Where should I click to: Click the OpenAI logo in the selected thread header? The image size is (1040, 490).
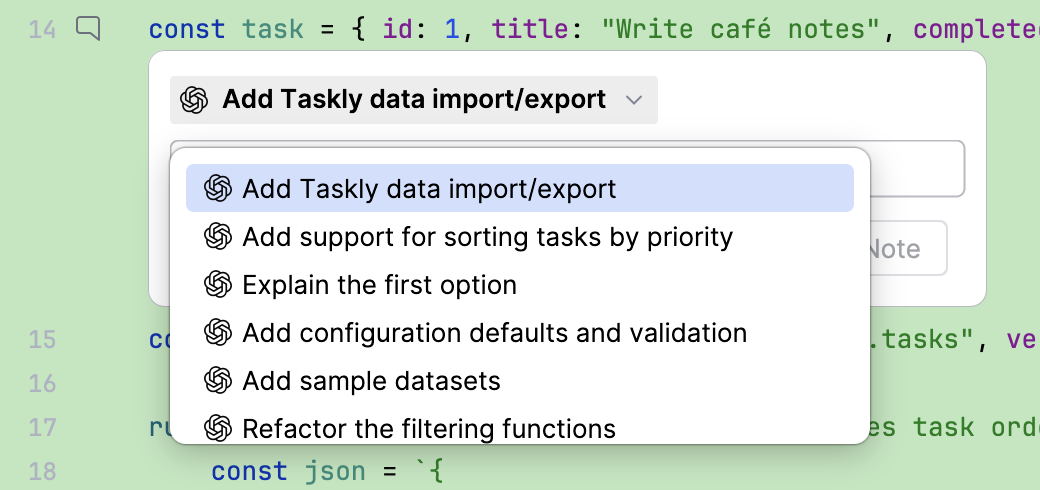tap(194, 100)
